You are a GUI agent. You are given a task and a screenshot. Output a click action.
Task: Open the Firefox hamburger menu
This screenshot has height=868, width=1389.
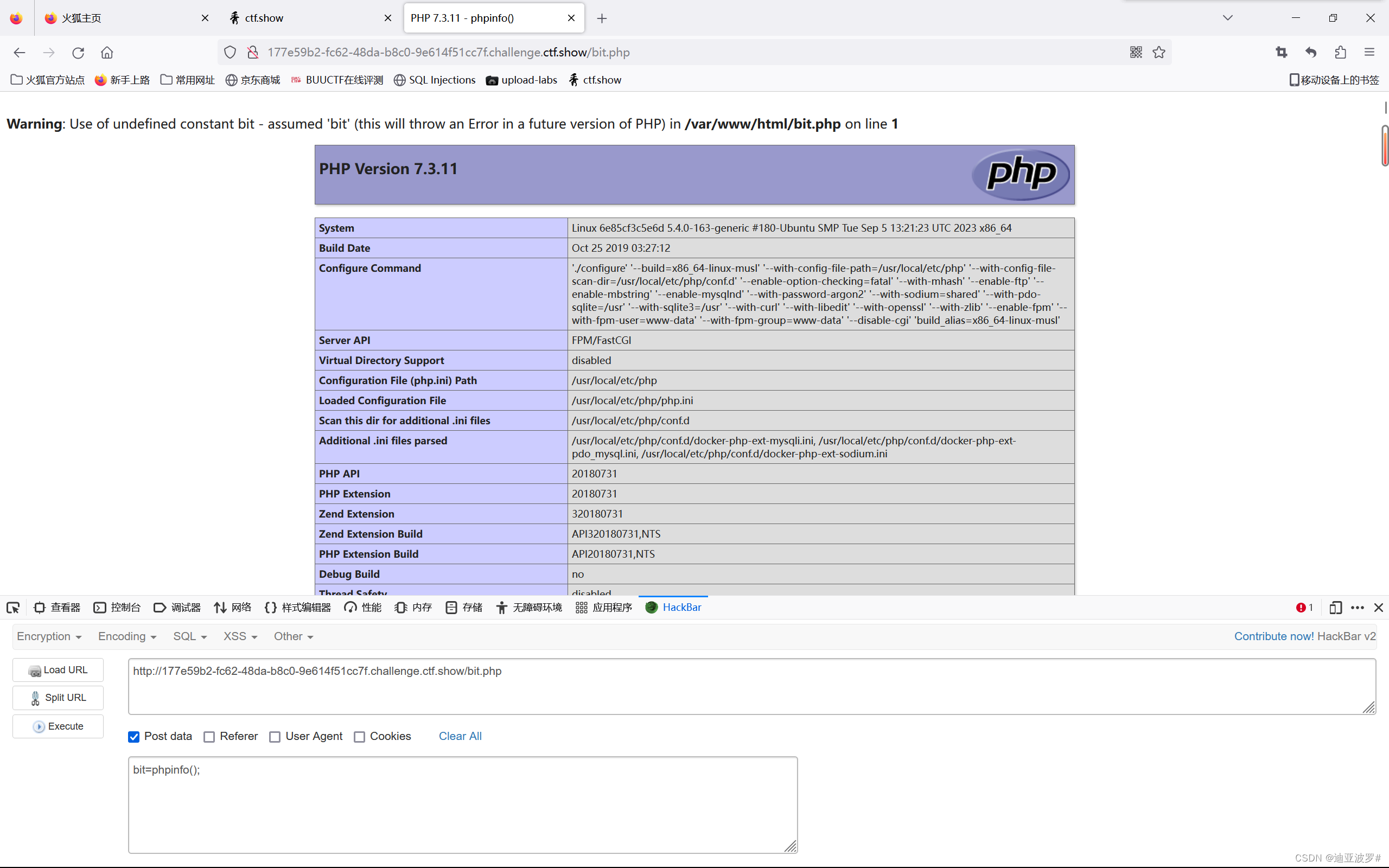click(1371, 52)
